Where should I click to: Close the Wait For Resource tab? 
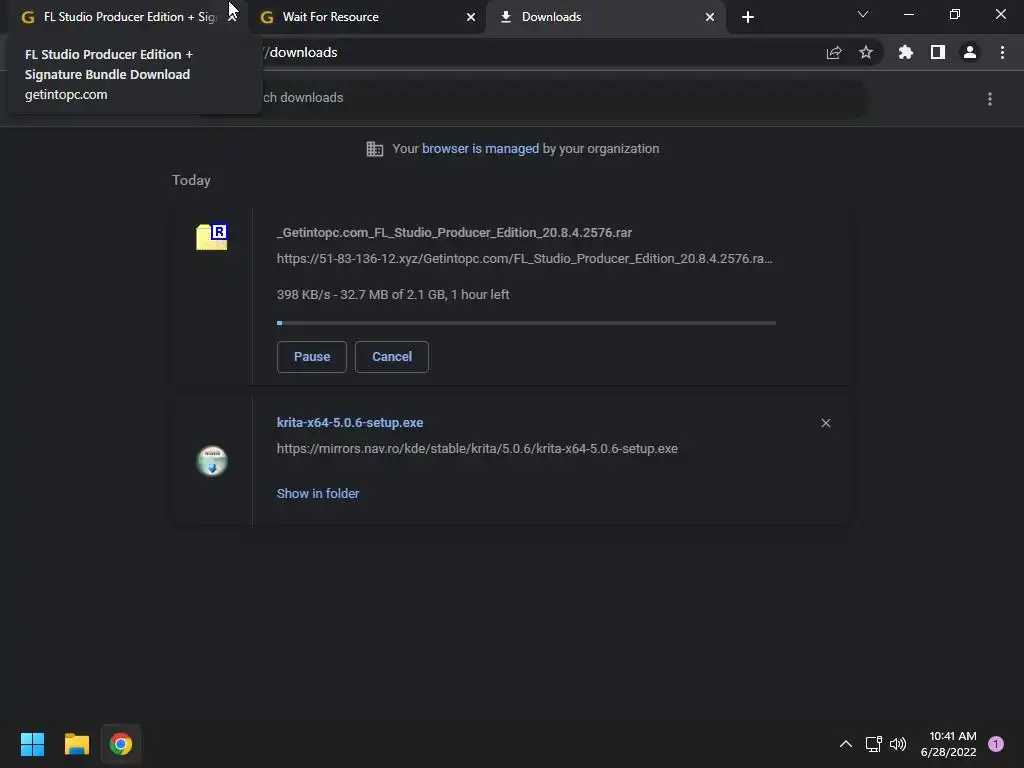471,17
